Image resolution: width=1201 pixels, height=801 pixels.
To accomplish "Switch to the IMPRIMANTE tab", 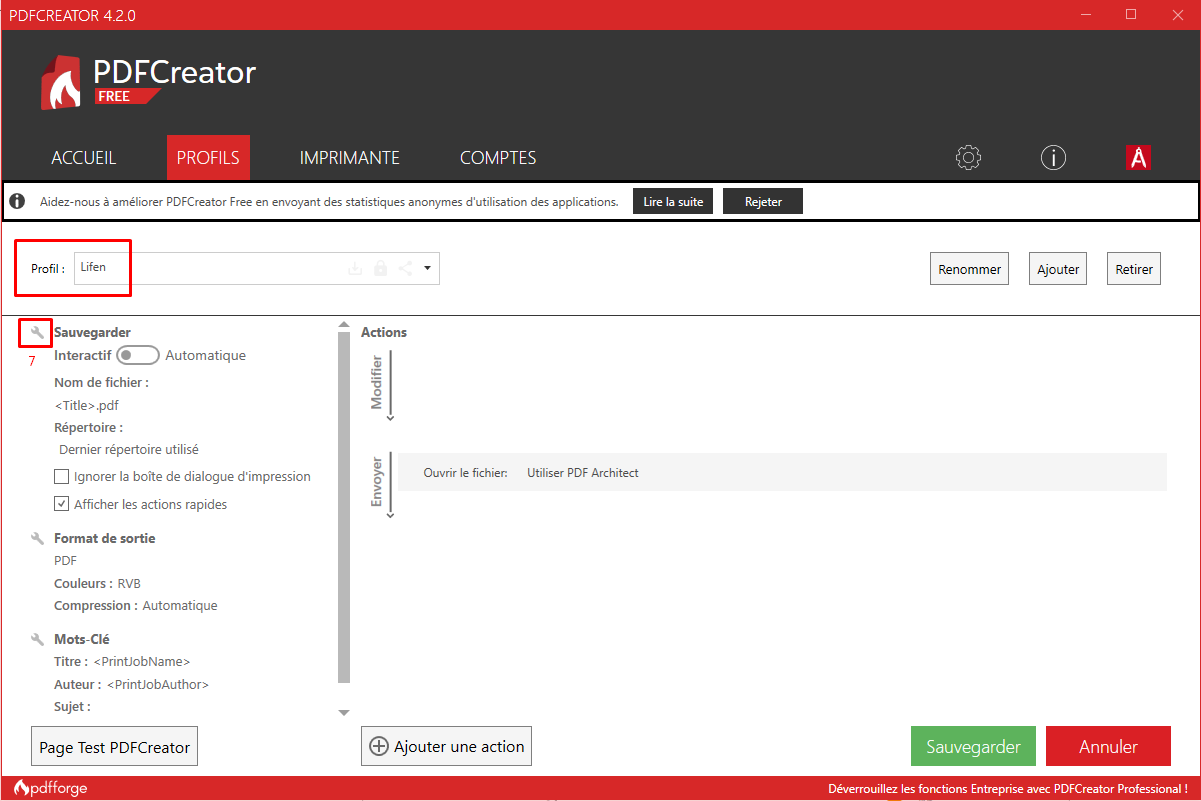I will click(350, 158).
